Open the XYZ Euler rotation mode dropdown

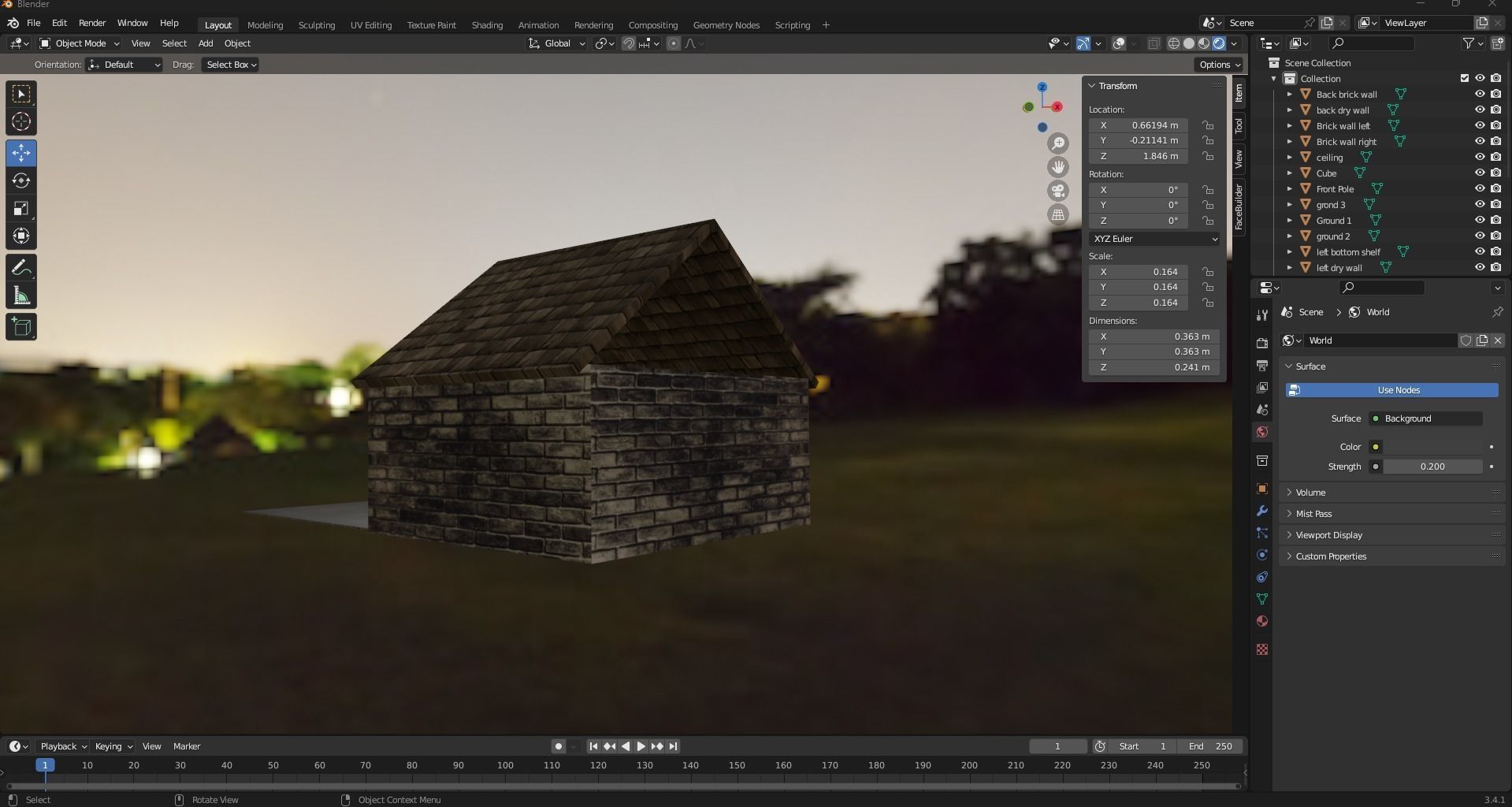point(1155,239)
